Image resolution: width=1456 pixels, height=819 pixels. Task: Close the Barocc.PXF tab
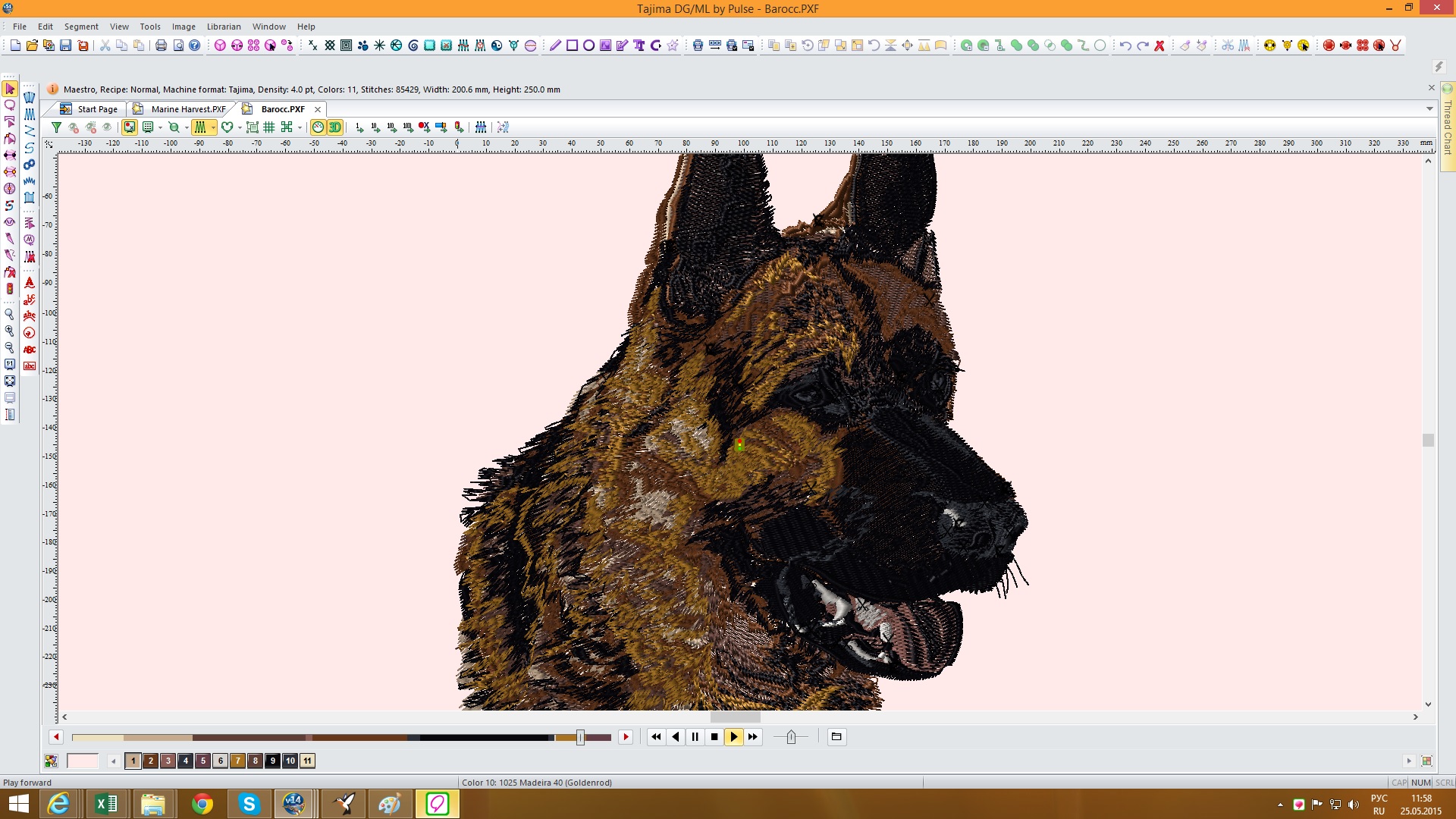318,109
